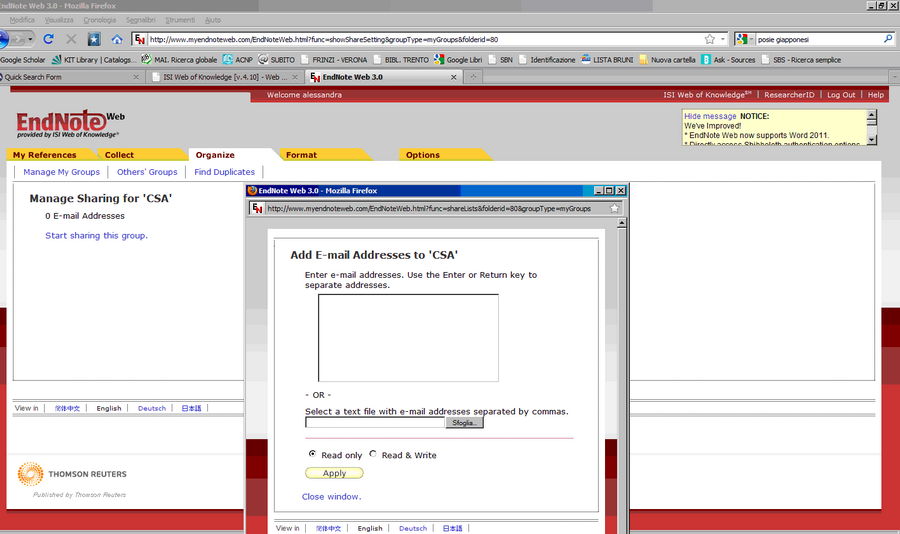Click the Stop loading X icon
The height and width of the screenshot is (534, 900).
pyautogui.click(x=70, y=39)
